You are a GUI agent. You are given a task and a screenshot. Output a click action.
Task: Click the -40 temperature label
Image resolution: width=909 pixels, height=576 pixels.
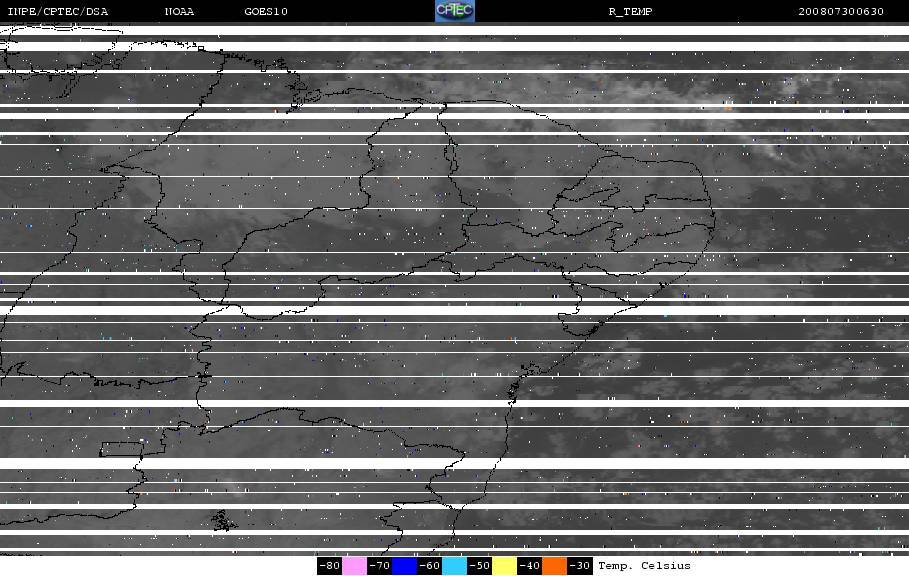pos(529,566)
